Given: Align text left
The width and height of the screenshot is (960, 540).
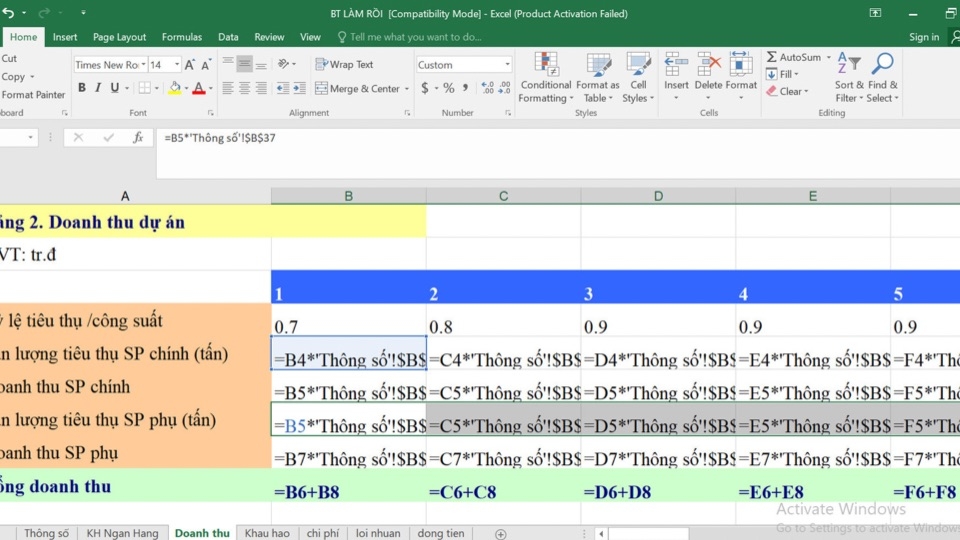Looking at the screenshot, I should point(228,89).
